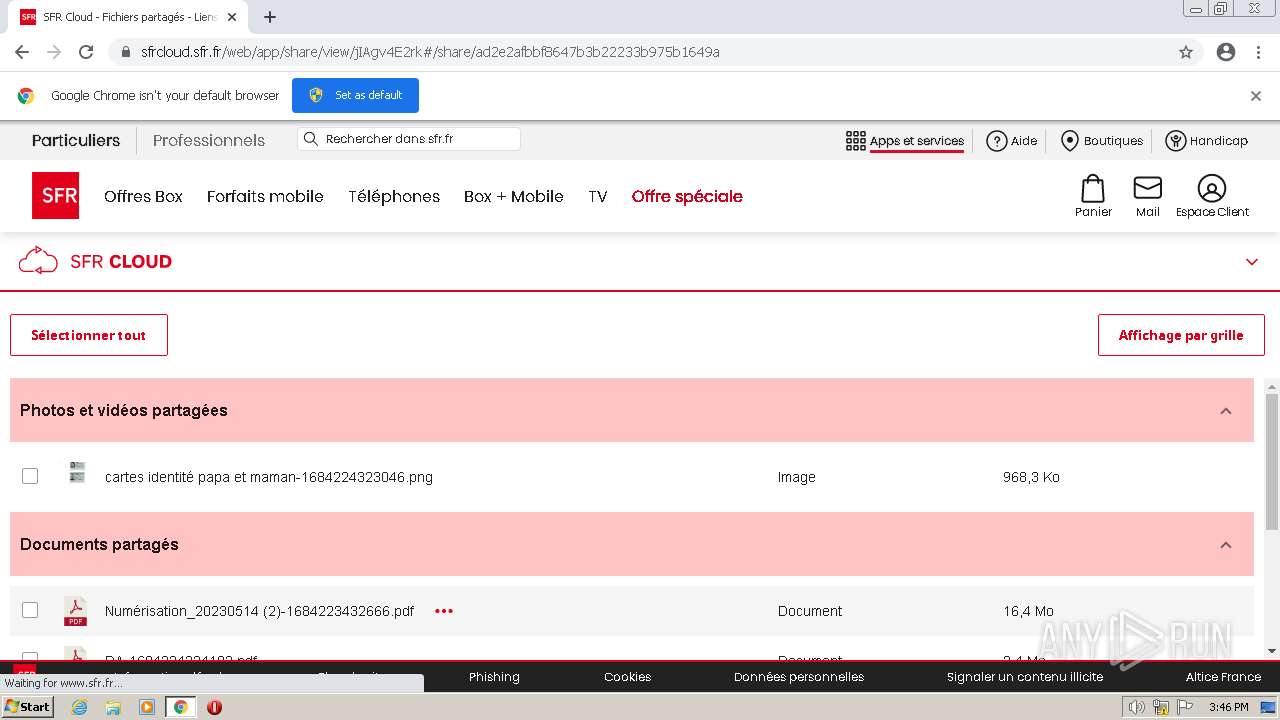This screenshot has height=720, width=1280.
Task: Open more options dots for Numérisation PDF
Action: pos(444,611)
